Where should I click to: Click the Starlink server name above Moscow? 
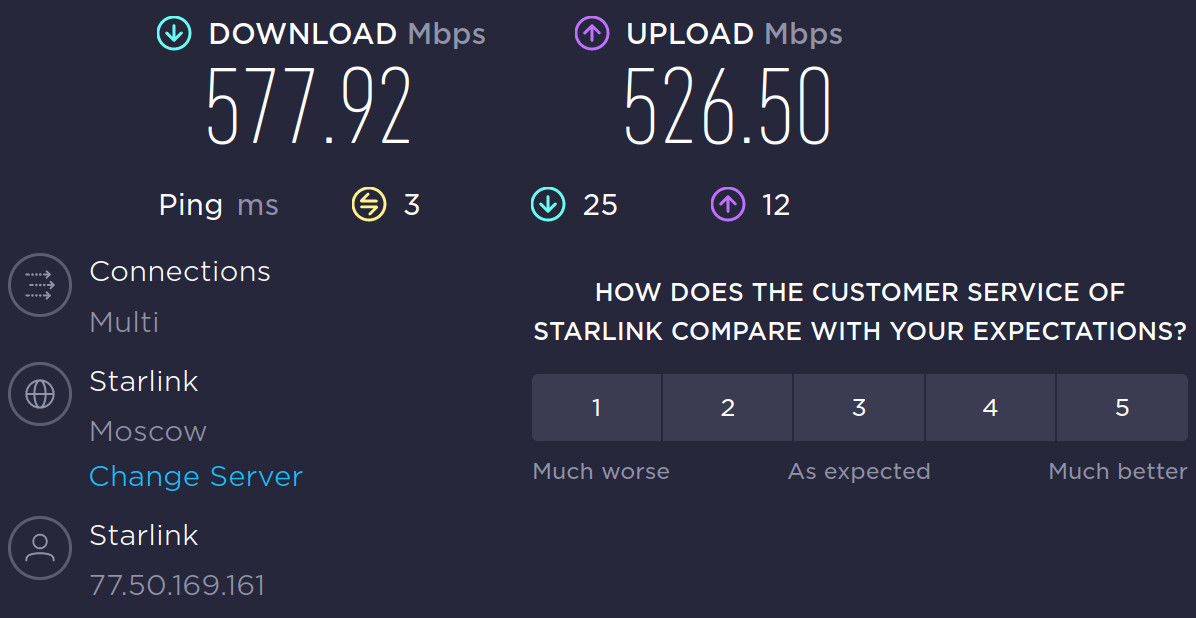144,381
